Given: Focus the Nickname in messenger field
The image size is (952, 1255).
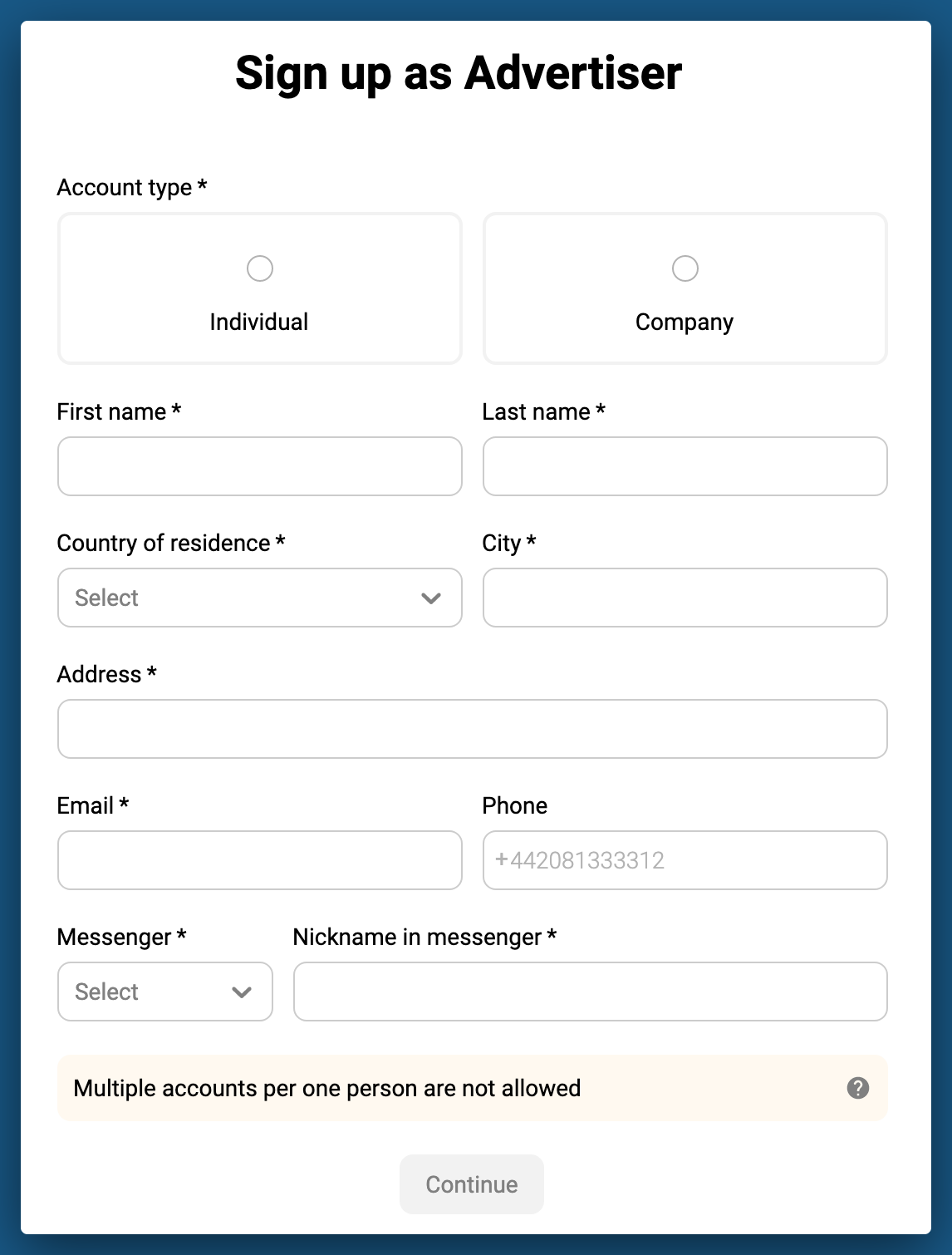Looking at the screenshot, I should 591,992.
